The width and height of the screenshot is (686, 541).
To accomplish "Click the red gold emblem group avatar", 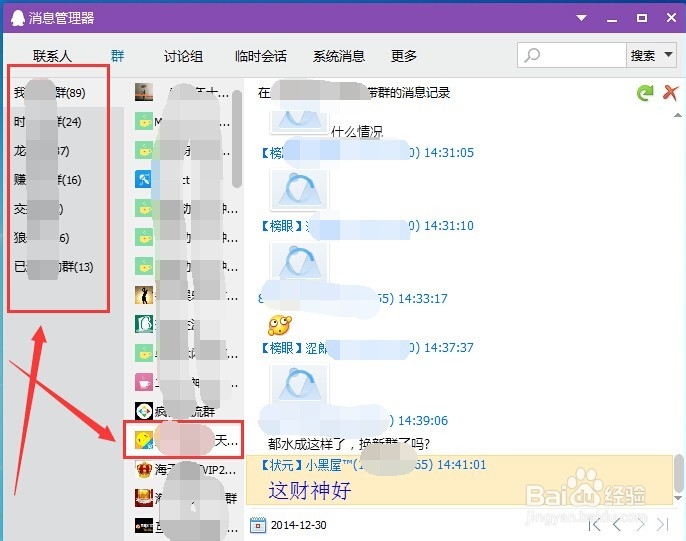I will (x=144, y=497).
